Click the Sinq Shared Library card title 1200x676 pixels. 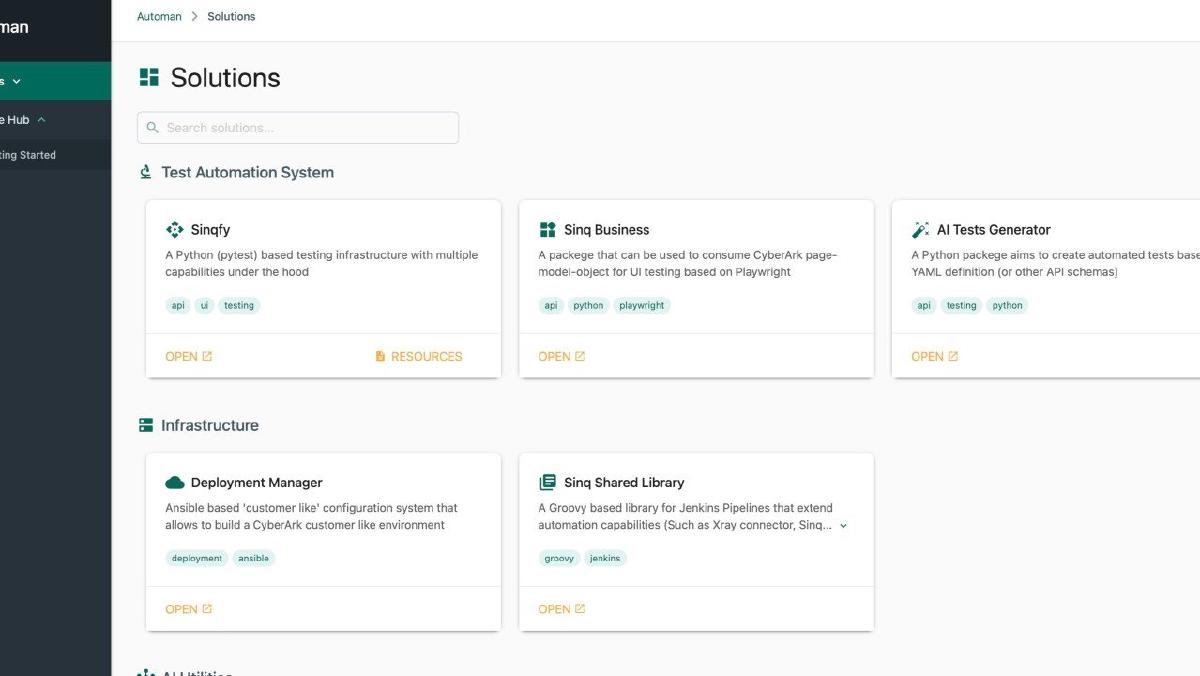[x=624, y=482]
